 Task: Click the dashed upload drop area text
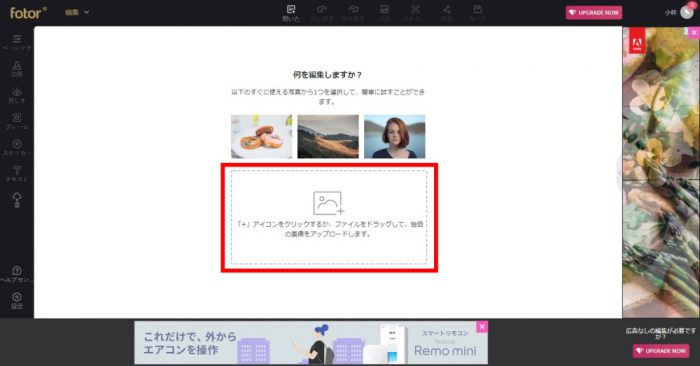pyautogui.click(x=329, y=229)
